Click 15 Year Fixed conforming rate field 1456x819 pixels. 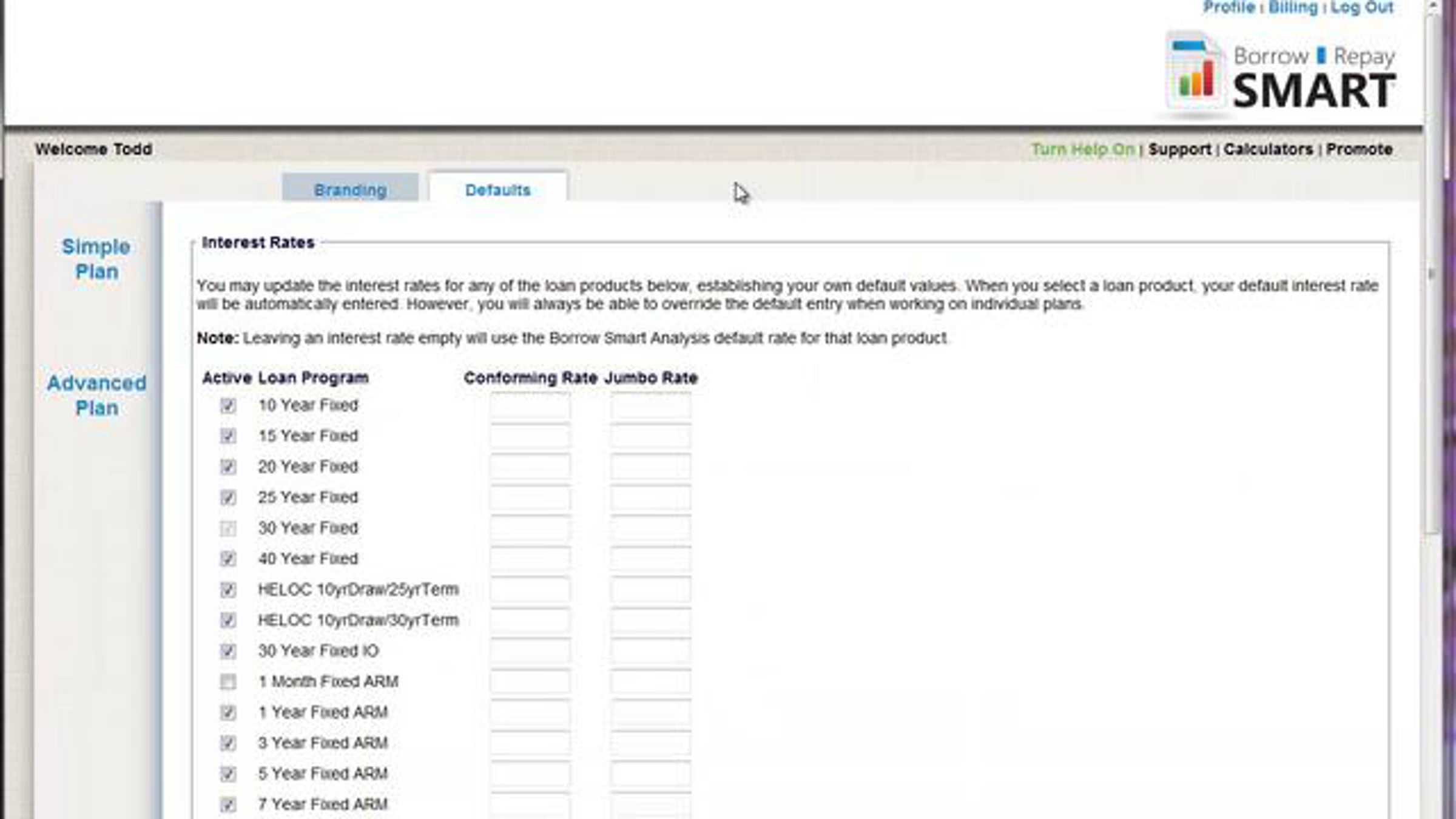coord(530,436)
